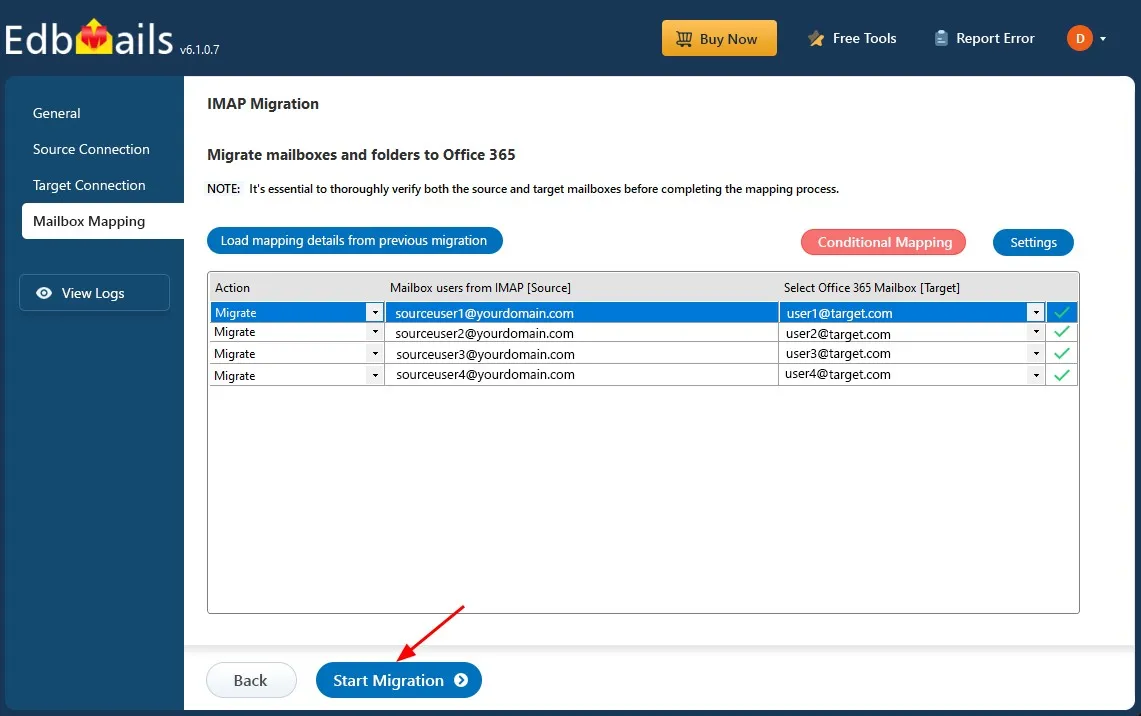Click the Mailbox users from IMAP [Source] header
This screenshot has height=716, width=1141.
(480, 287)
